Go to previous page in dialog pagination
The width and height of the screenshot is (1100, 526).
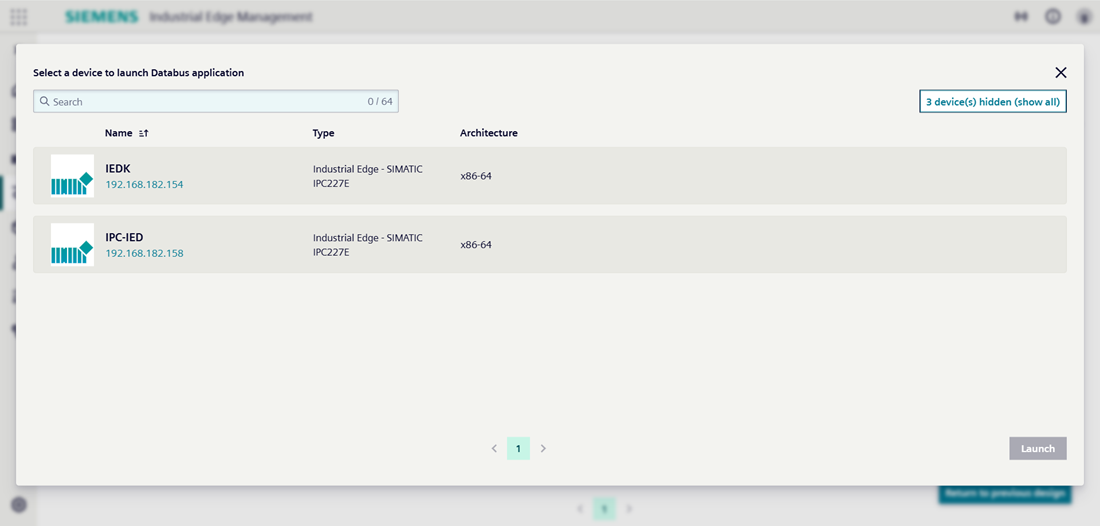pos(494,448)
